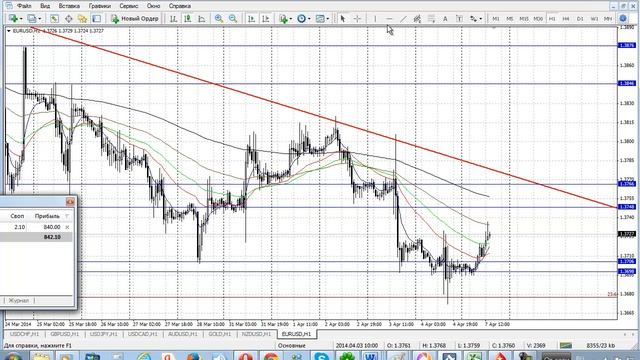Switch timeframe to MN
The height and width of the screenshot is (360, 640).
pos(608,19)
